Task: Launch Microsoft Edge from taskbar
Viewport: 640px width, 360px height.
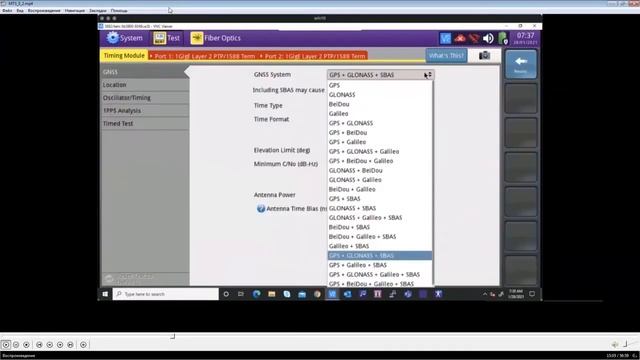Action: (256, 294)
